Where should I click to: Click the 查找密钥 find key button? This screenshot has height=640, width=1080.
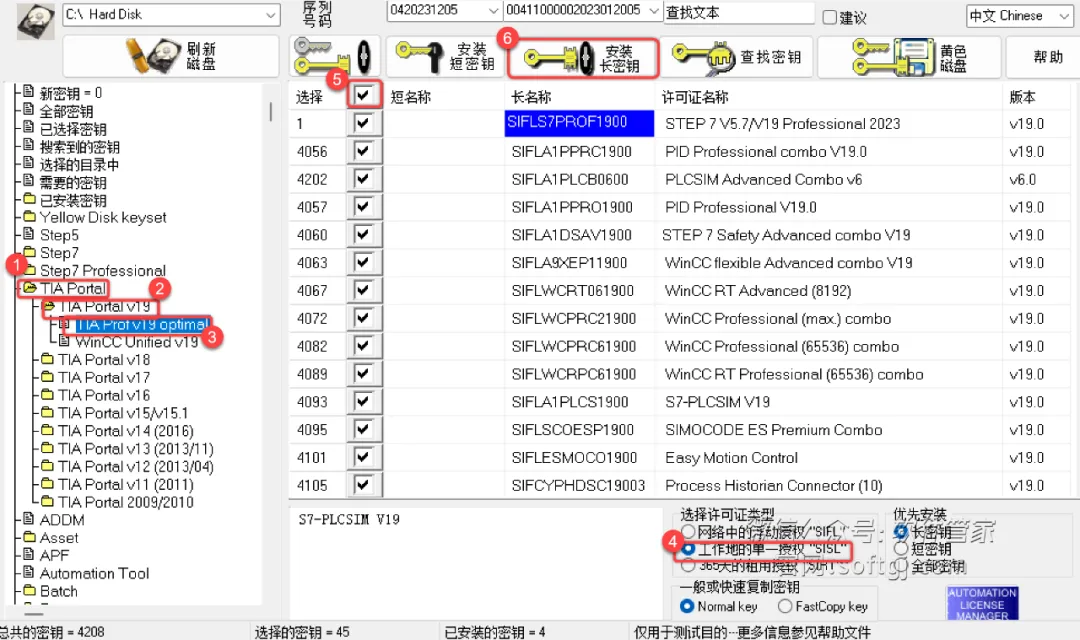point(737,56)
